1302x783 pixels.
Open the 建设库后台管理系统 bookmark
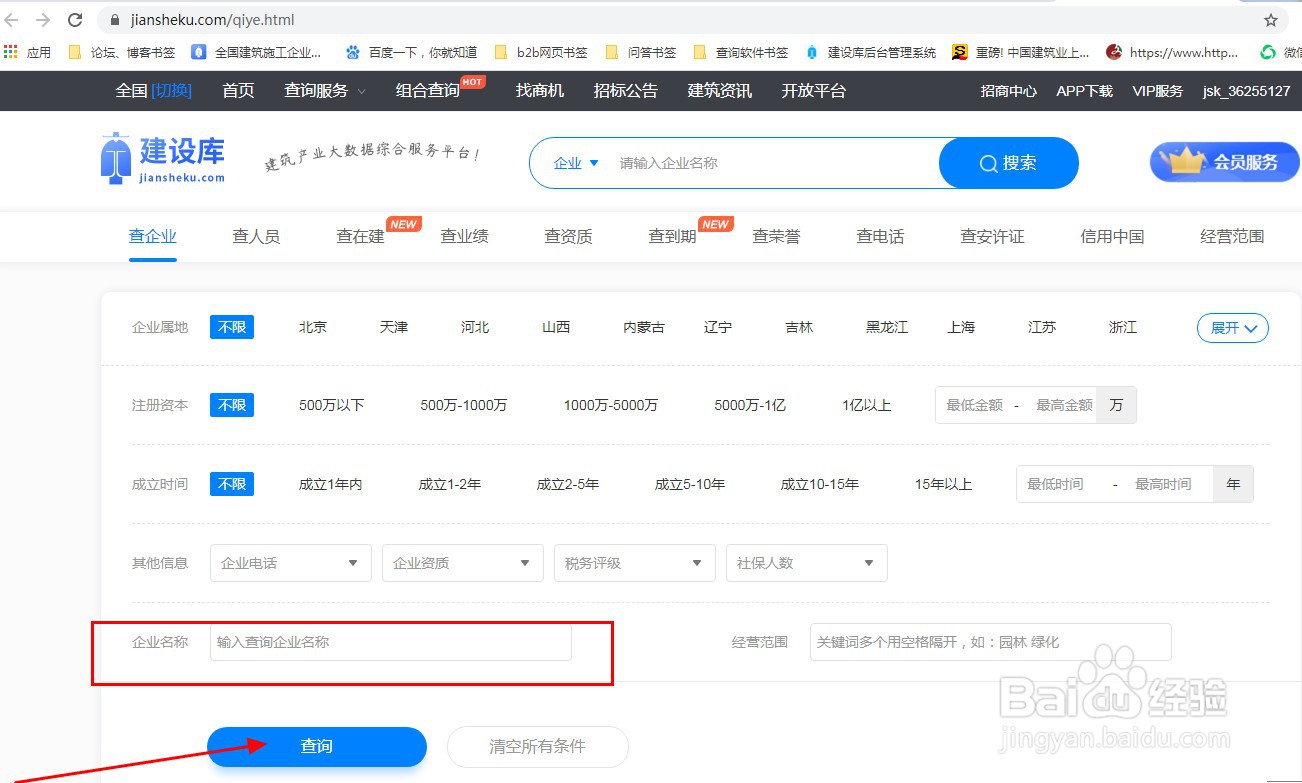coord(871,52)
